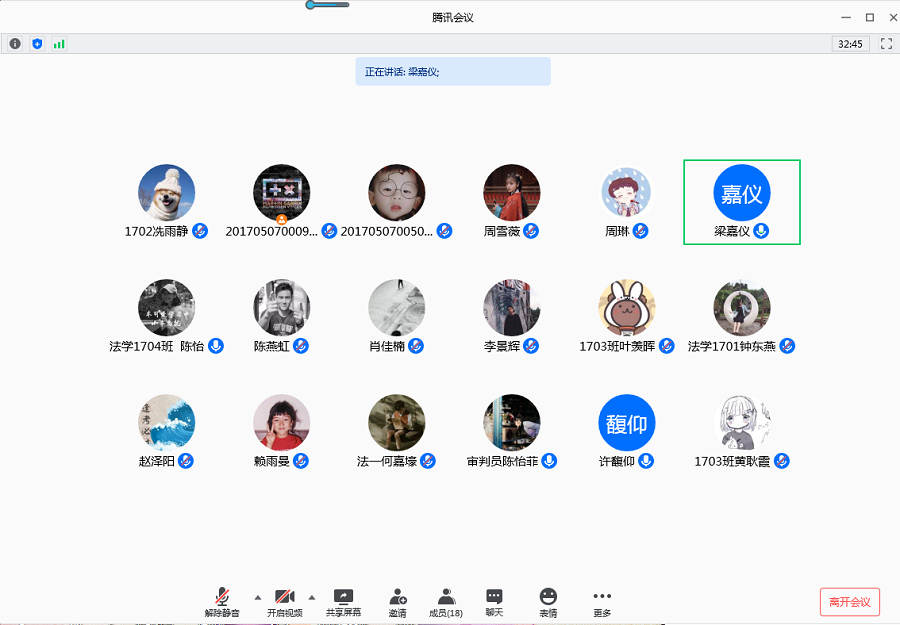The height and width of the screenshot is (625, 900).
Task: Enter fullscreen mode using the top-right icon
Action: tap(885, 44)
